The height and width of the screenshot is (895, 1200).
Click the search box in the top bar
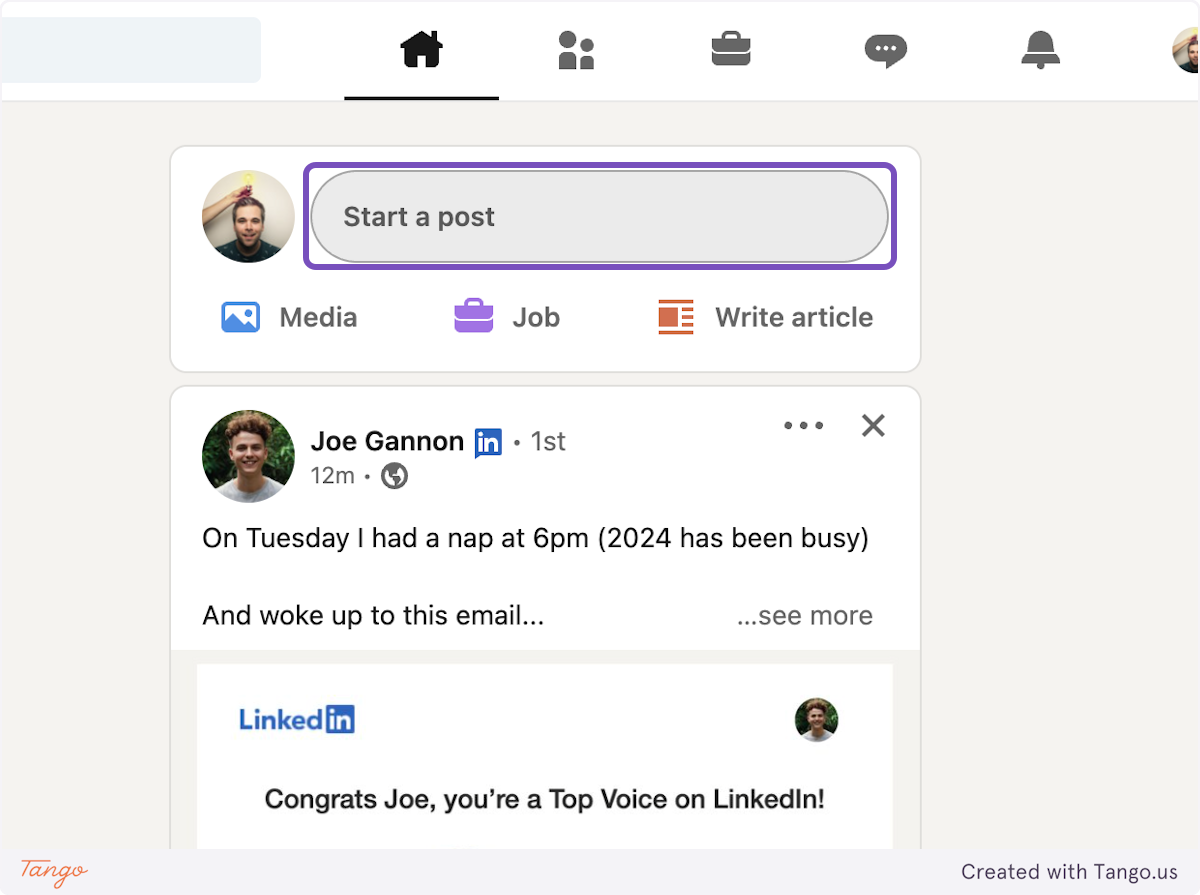click(x=130, y=50)
